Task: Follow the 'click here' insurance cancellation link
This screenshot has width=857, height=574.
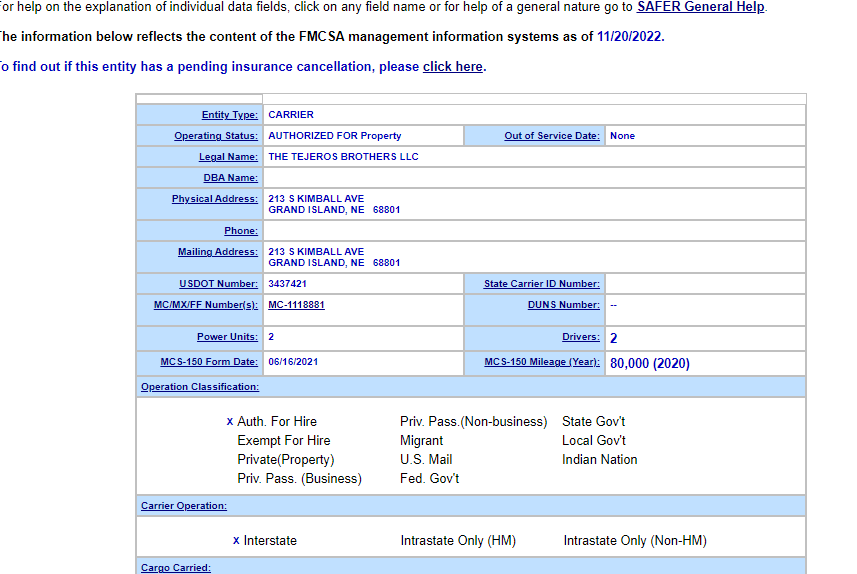Action: point(453,67)
